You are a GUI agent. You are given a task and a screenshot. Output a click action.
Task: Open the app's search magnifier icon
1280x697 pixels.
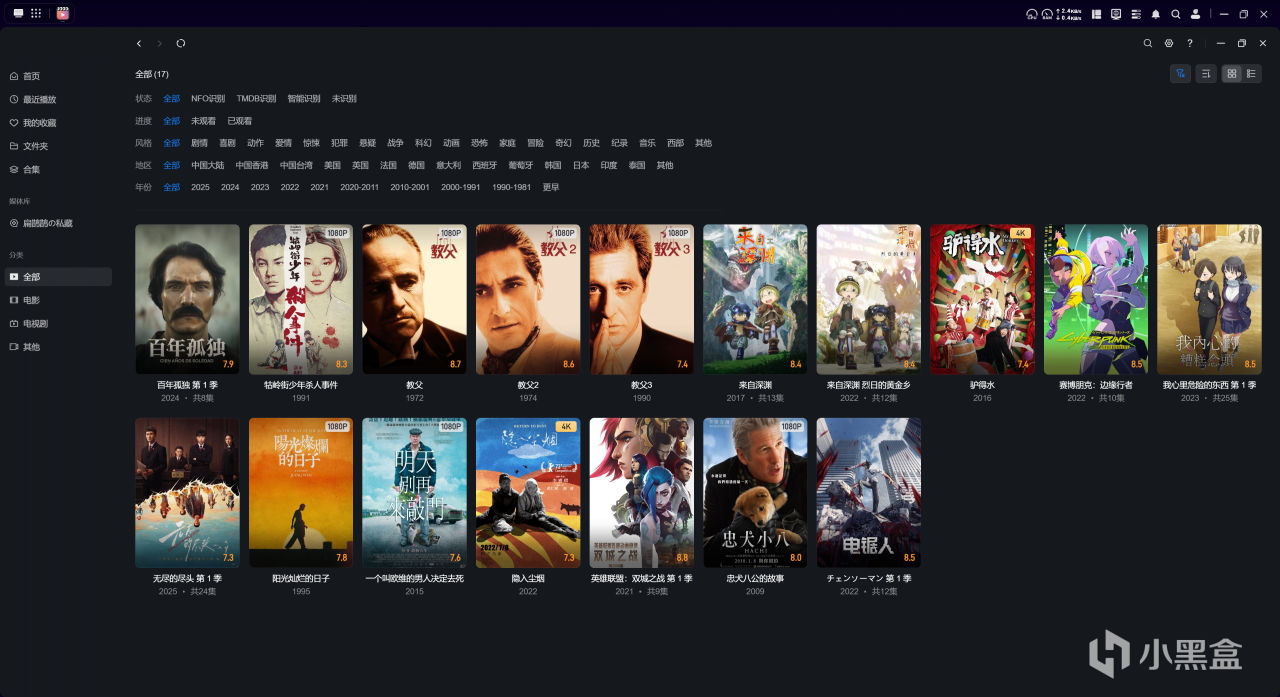coord(1148,43)
